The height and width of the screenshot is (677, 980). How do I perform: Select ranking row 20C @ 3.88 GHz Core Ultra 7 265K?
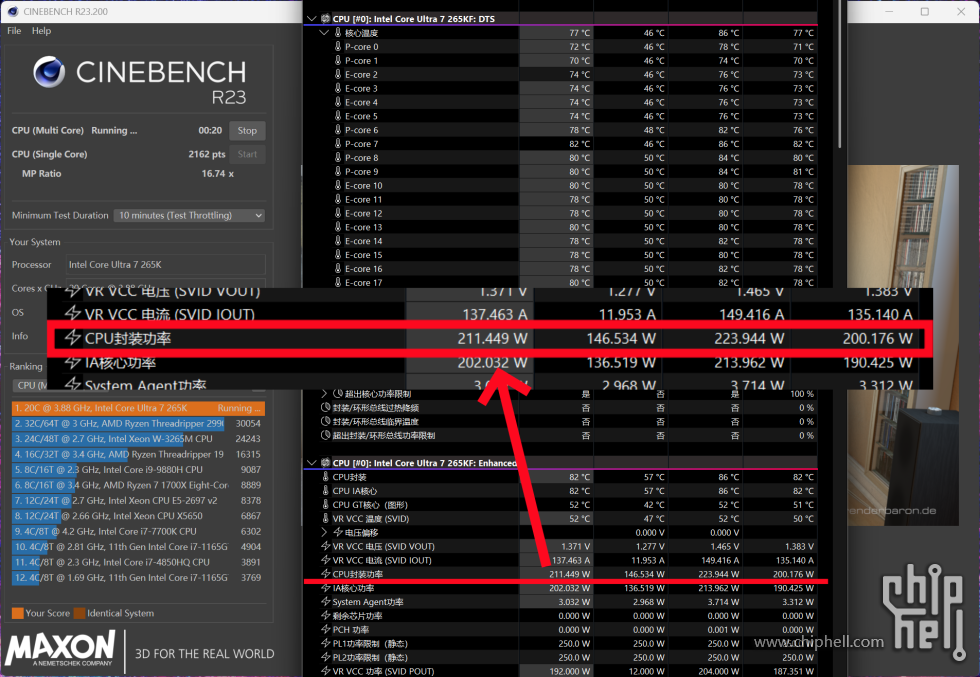(138, 408)
